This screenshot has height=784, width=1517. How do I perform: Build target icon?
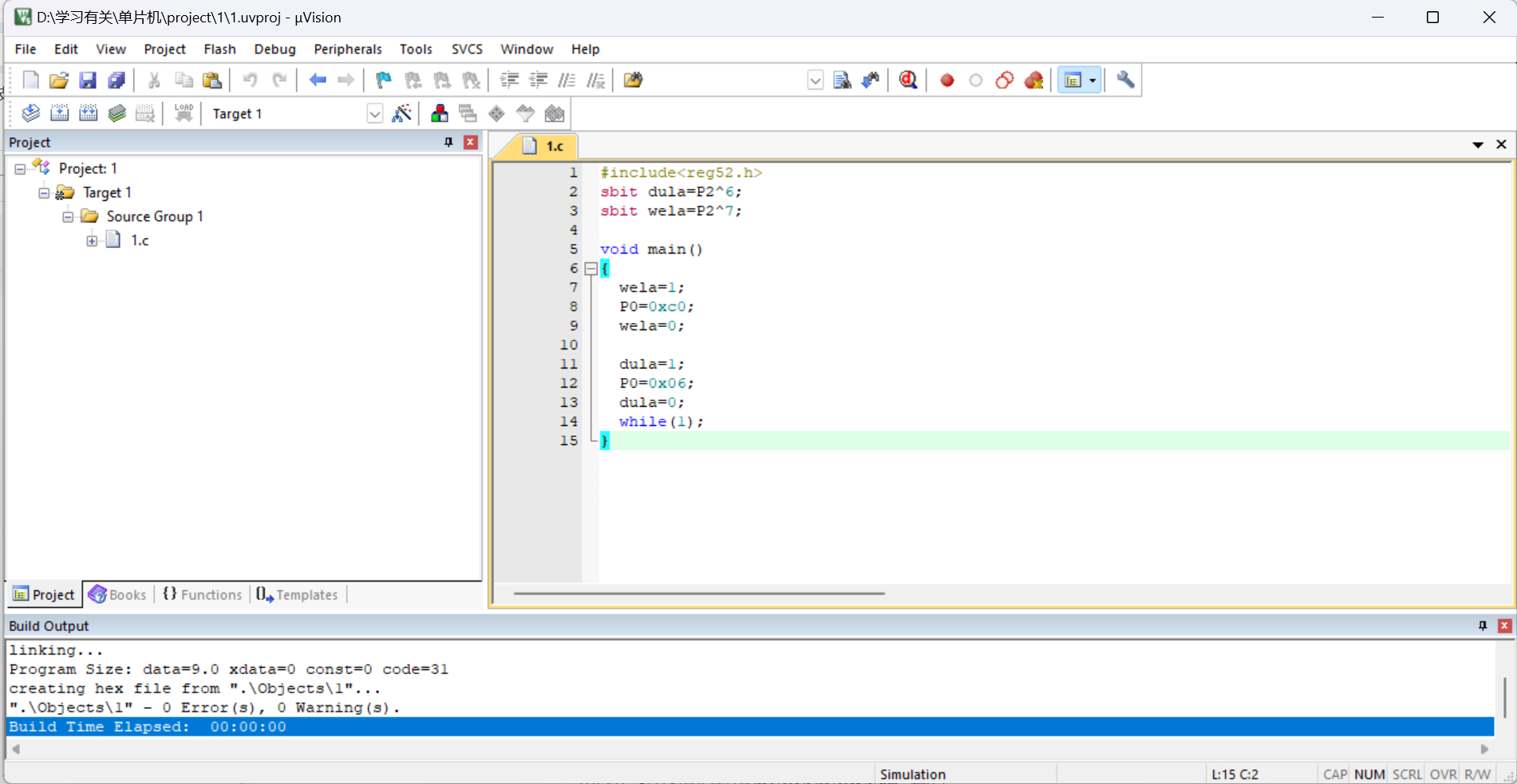[60, 113]
